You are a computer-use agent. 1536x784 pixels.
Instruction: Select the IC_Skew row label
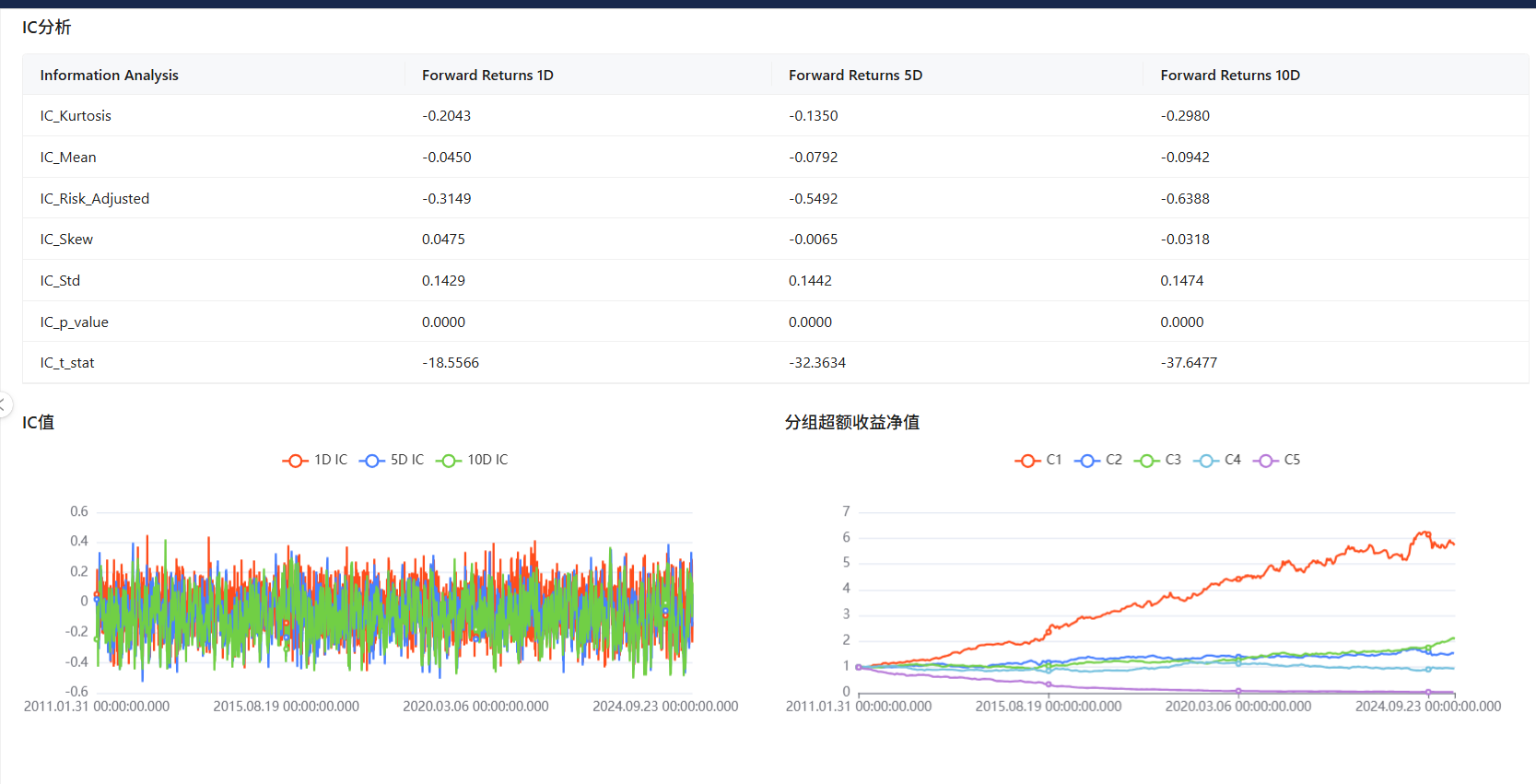66,240
